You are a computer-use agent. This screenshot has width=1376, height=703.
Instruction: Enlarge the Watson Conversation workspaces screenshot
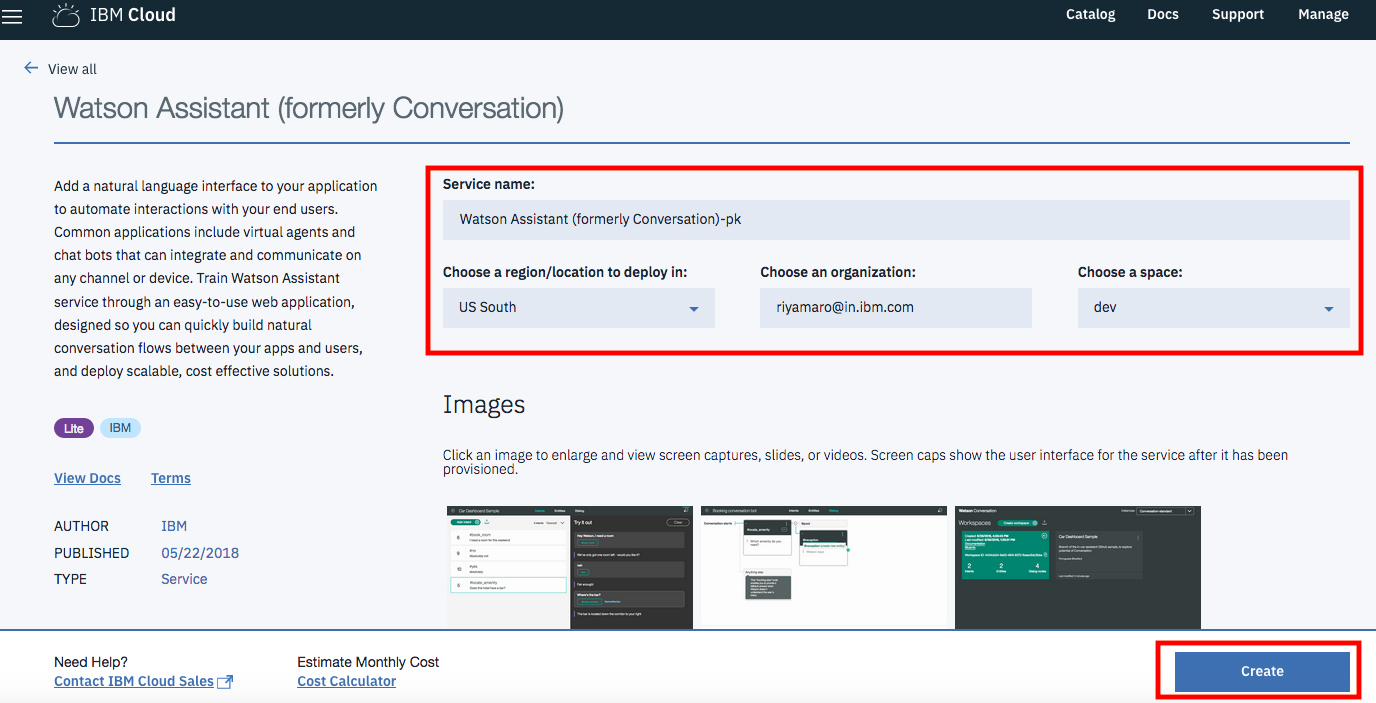(1078, 567)
